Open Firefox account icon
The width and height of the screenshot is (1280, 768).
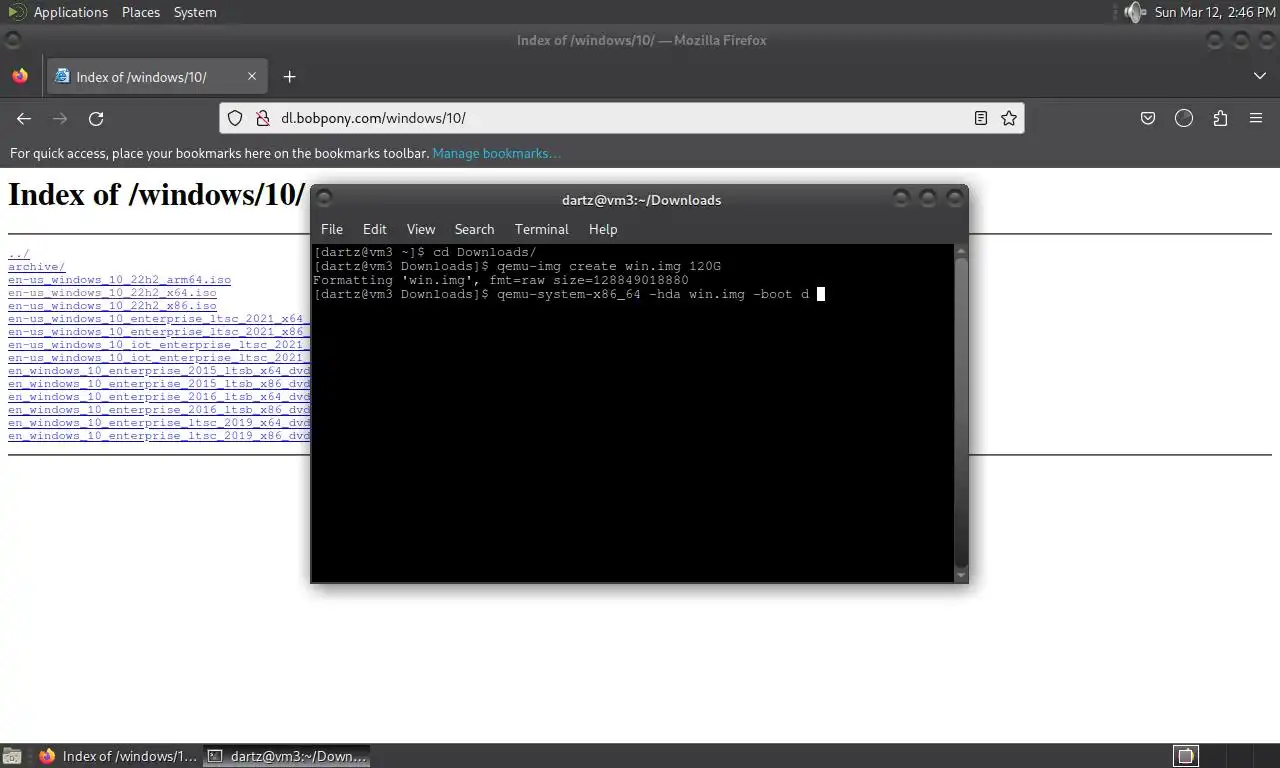[x=1184, y=118]
